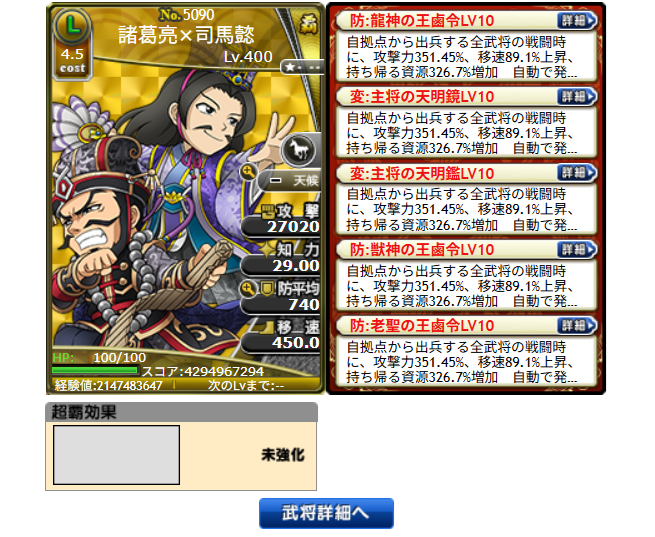Click the green L rarity badge

click(73, 26)
